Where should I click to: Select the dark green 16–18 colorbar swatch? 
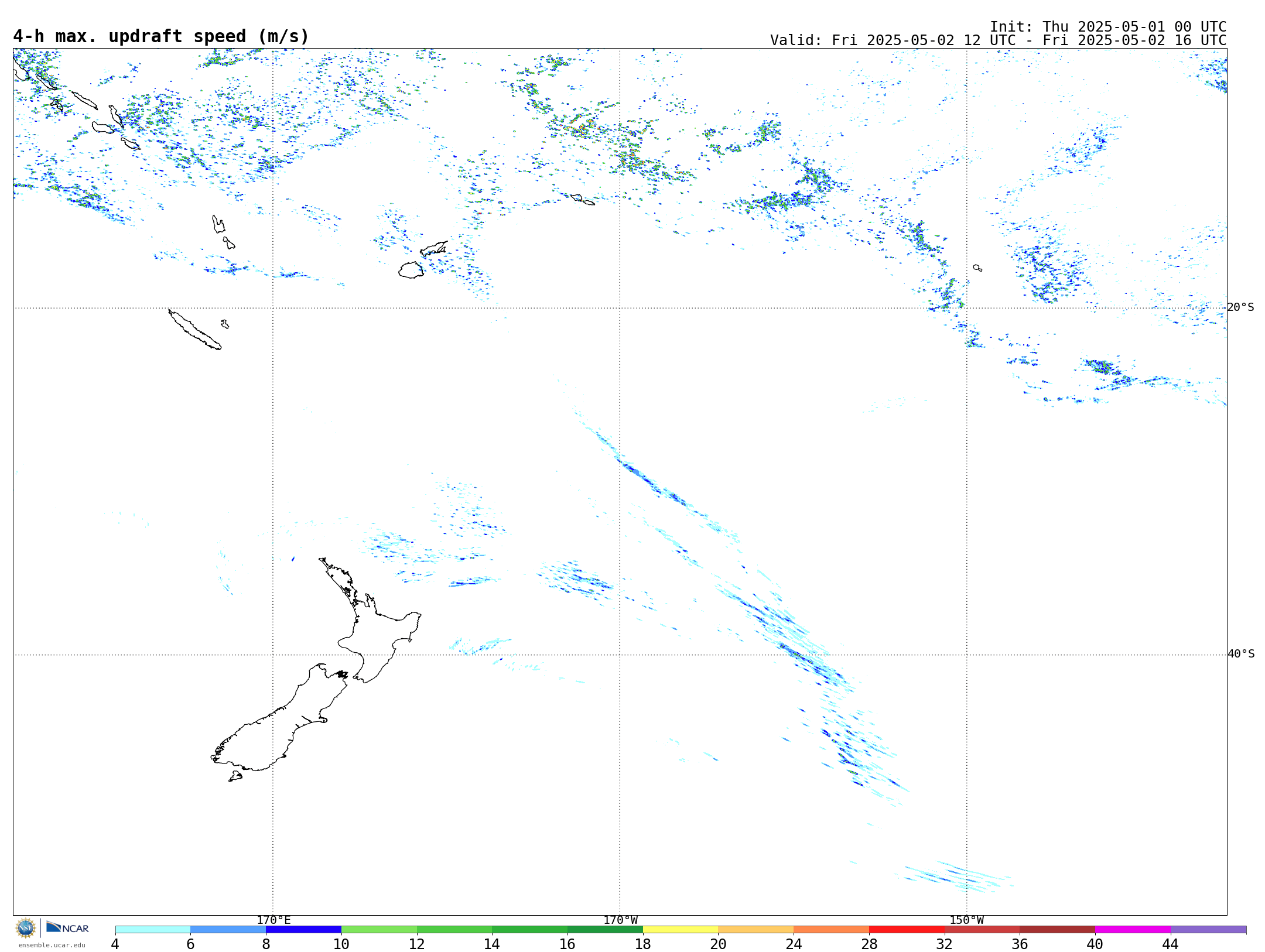click(605, 930)
